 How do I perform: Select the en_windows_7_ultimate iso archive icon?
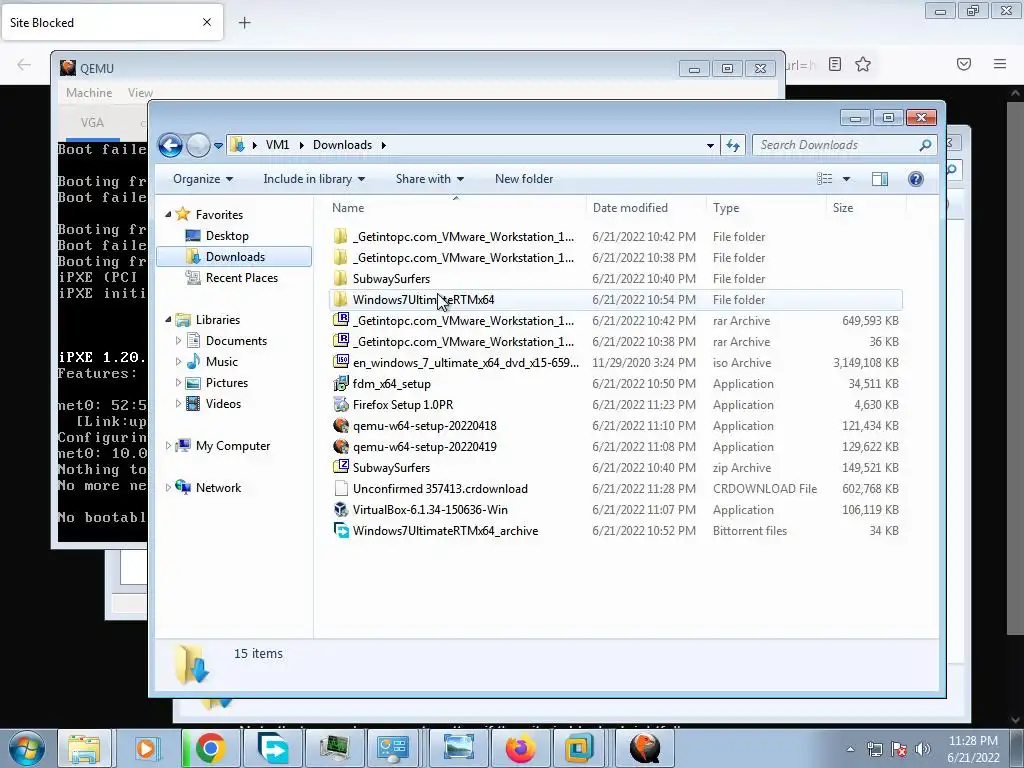point(341,362)
